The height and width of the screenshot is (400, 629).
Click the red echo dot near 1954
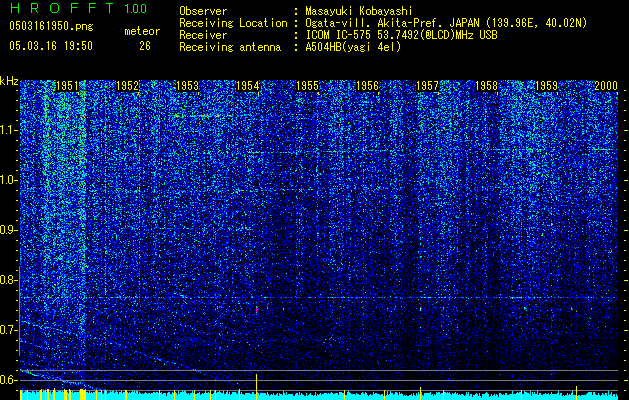click(256, 310)
